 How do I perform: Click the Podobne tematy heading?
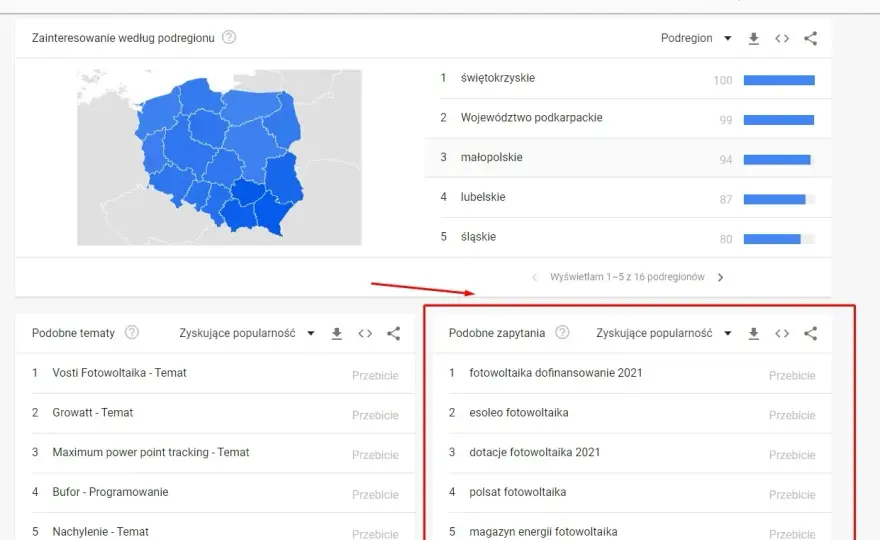(73, 333)
